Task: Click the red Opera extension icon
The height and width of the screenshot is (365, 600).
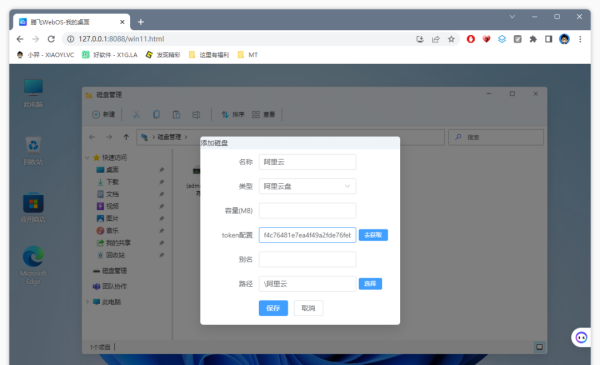Action: pyautogui.click(x=471, y=39)
